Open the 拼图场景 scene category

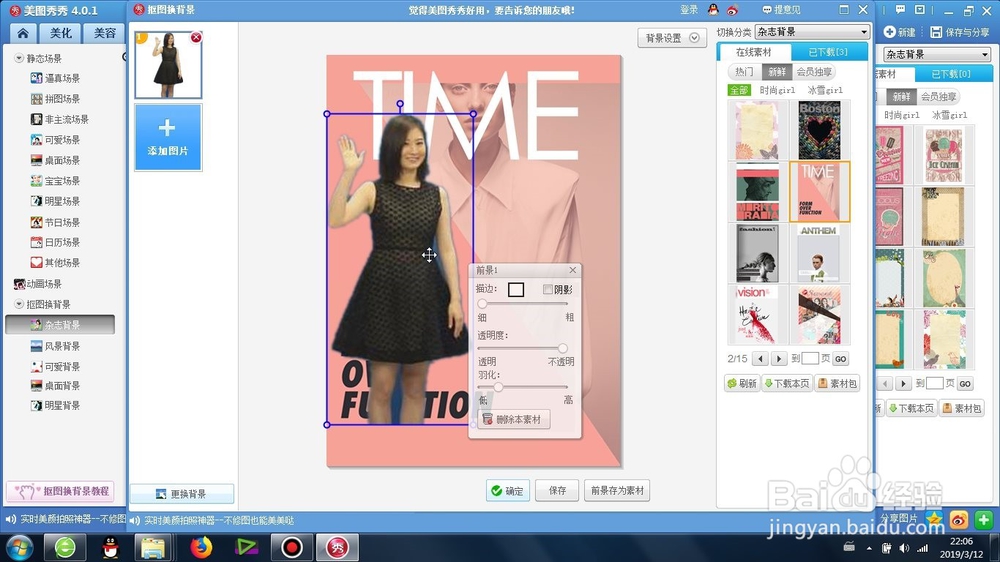point(55,99)
